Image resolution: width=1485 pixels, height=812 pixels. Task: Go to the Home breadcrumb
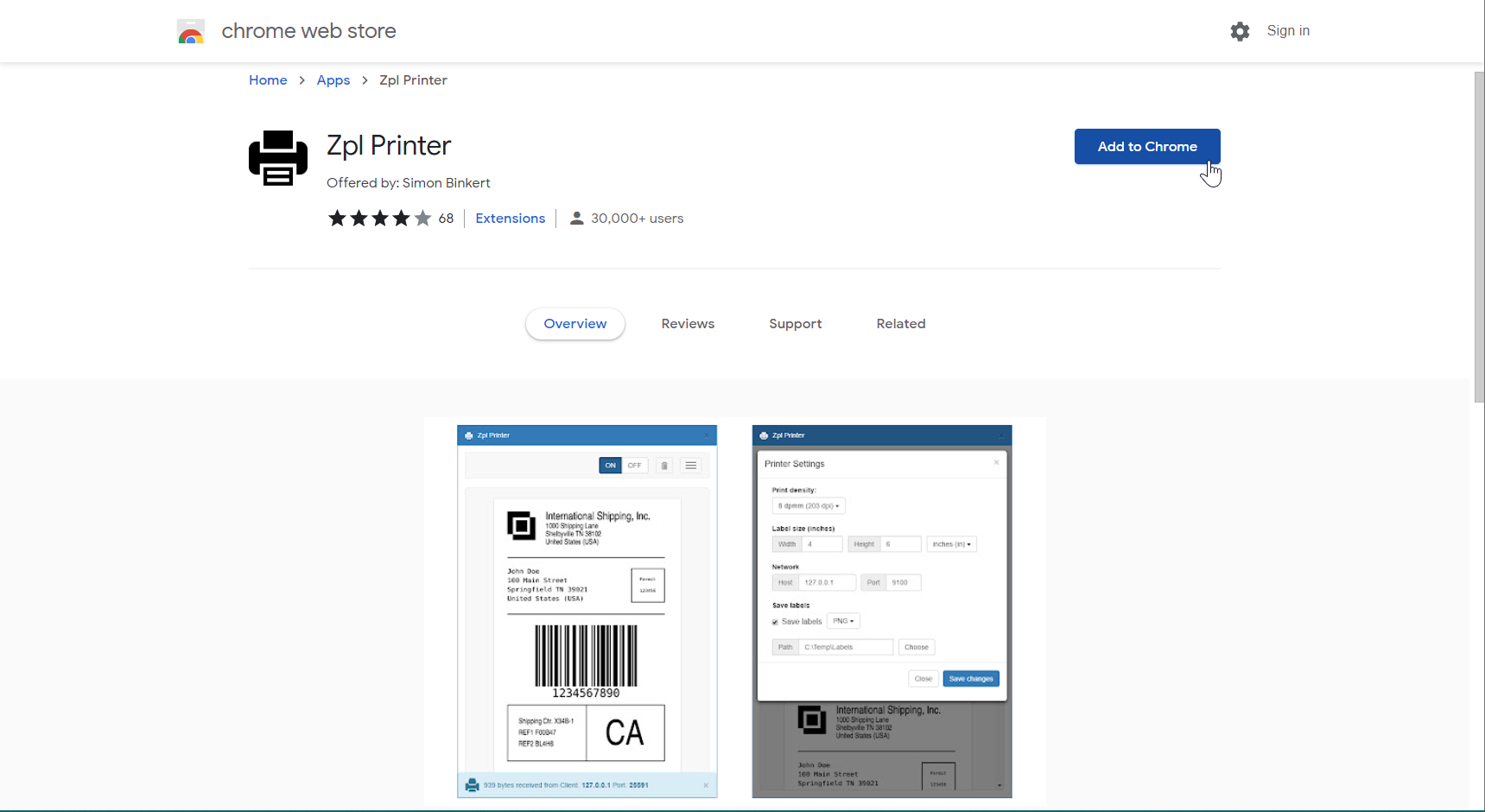coord(268,80)
